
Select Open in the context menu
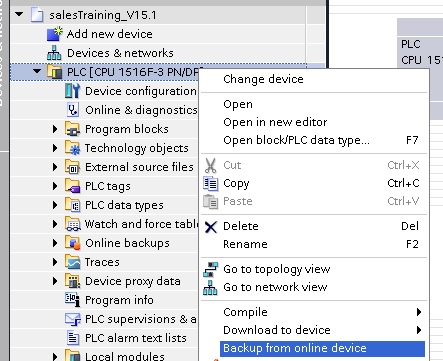coord(238,104)
